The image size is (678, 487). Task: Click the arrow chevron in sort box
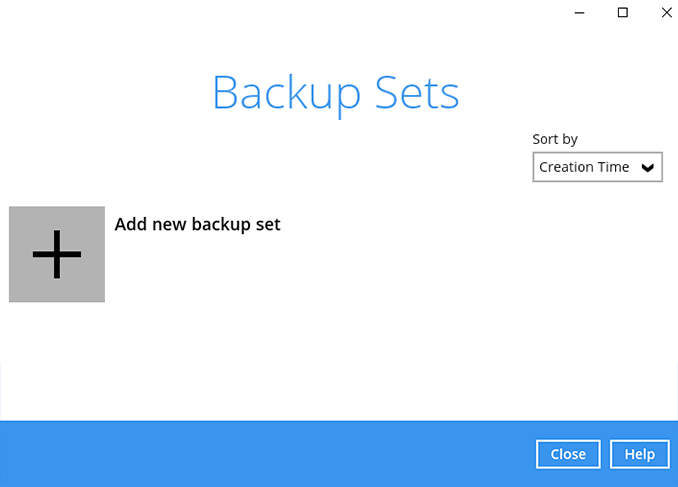tap(648, 168)
